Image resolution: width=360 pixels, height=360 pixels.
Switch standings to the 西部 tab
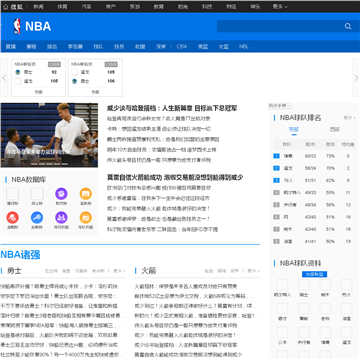pyautogui.click(x=335, y=129)
